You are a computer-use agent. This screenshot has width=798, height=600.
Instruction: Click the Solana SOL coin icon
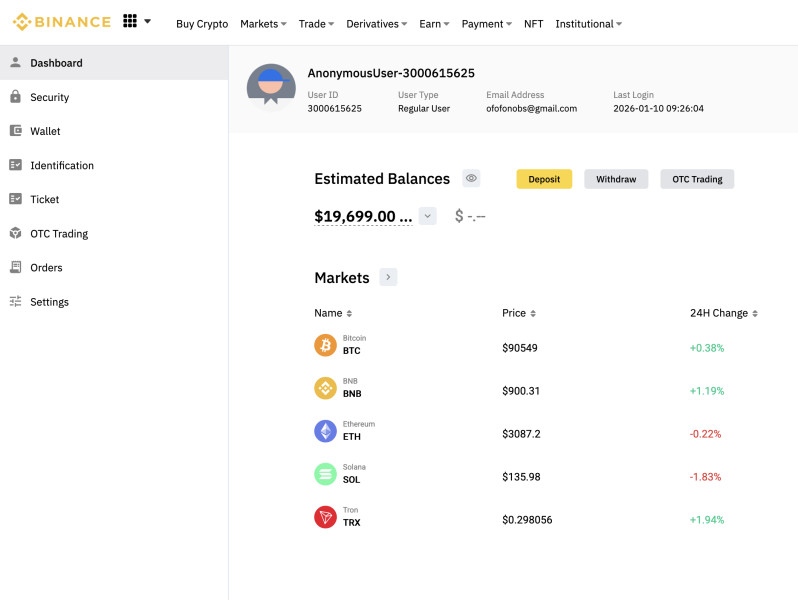click(325, 474)
